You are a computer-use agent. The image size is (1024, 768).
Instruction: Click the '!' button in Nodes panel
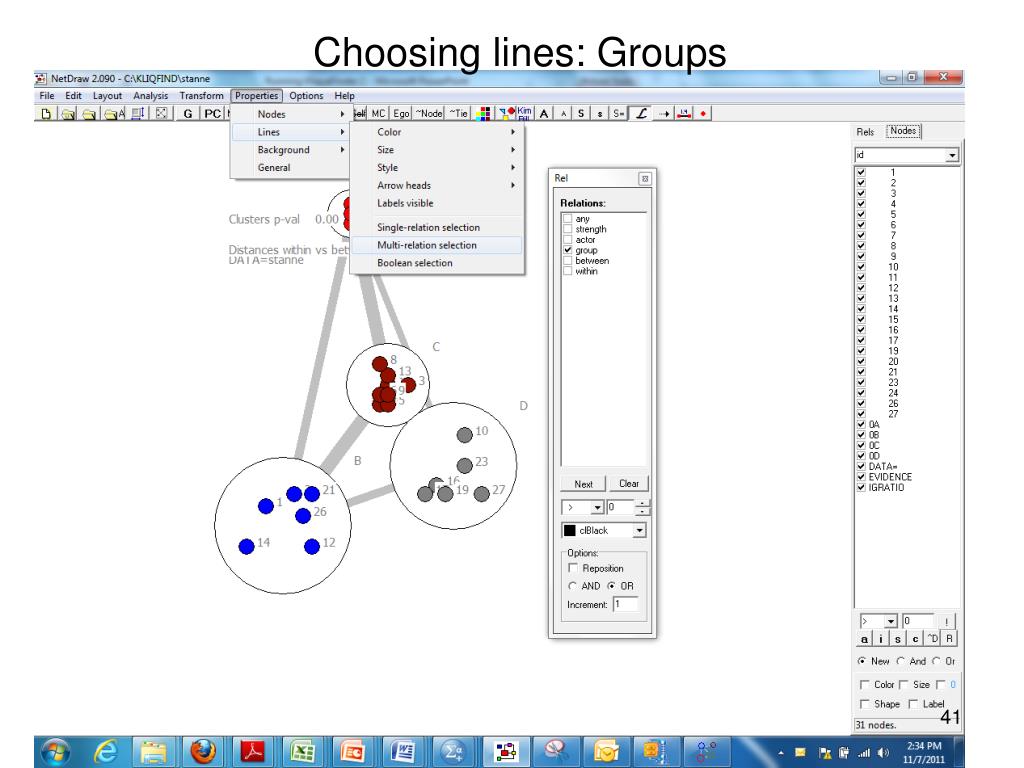946,621
